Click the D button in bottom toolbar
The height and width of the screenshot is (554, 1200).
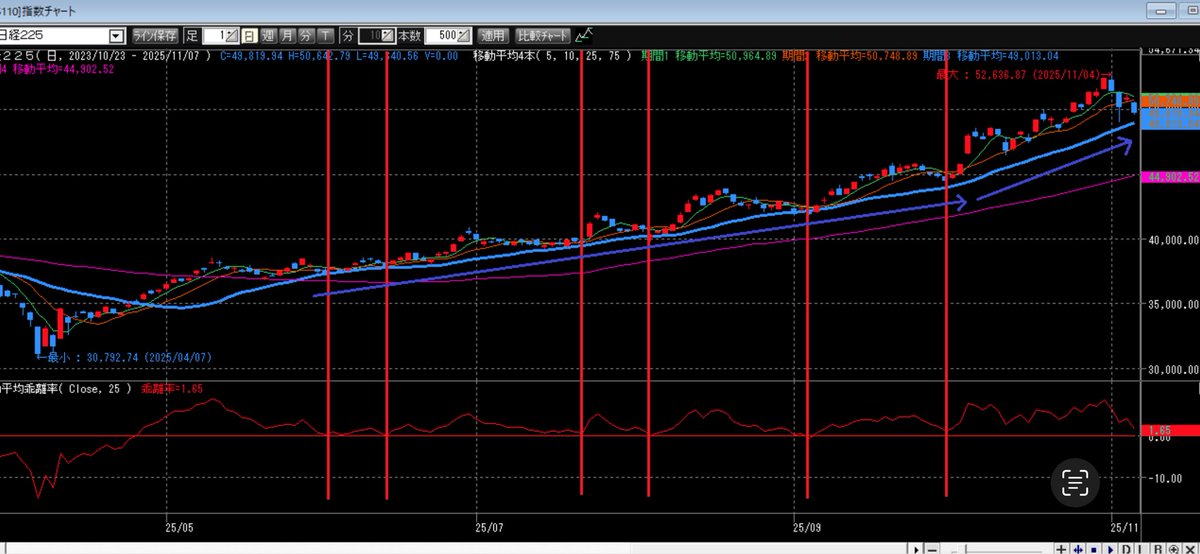1126,548
